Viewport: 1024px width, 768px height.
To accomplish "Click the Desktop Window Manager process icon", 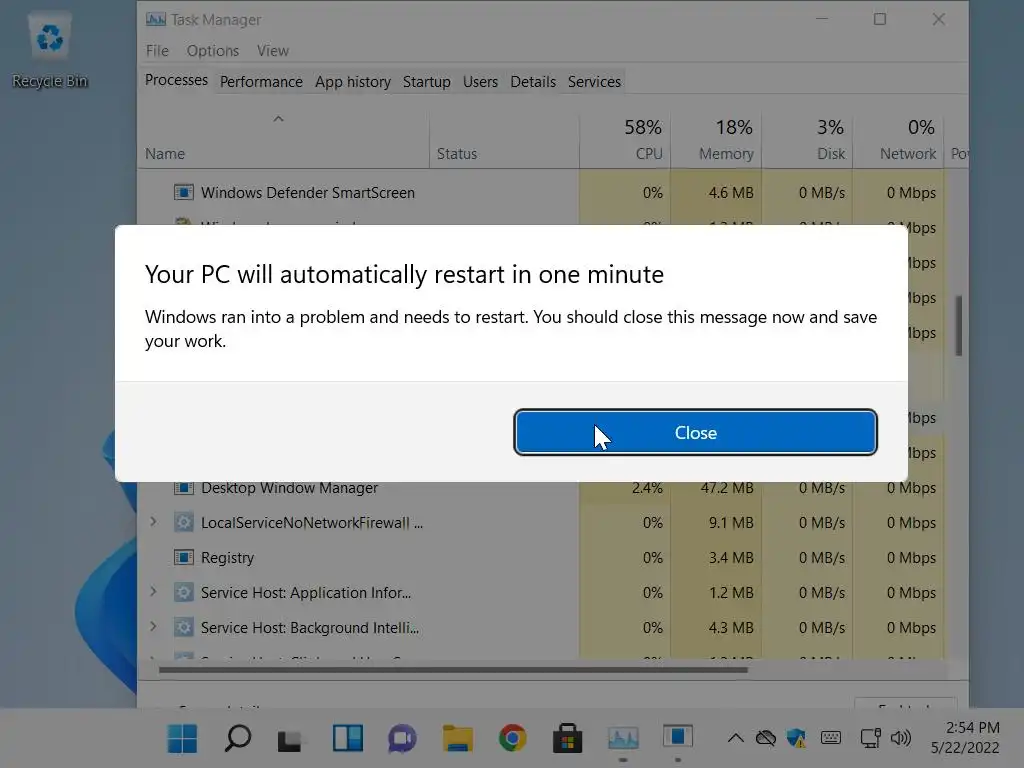I will click(x=184, y=488).
